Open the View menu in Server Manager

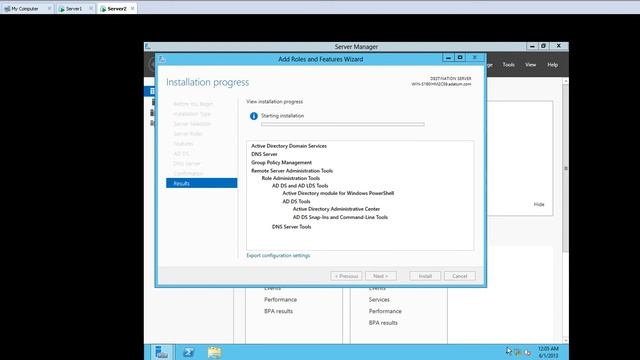point(531,64)
